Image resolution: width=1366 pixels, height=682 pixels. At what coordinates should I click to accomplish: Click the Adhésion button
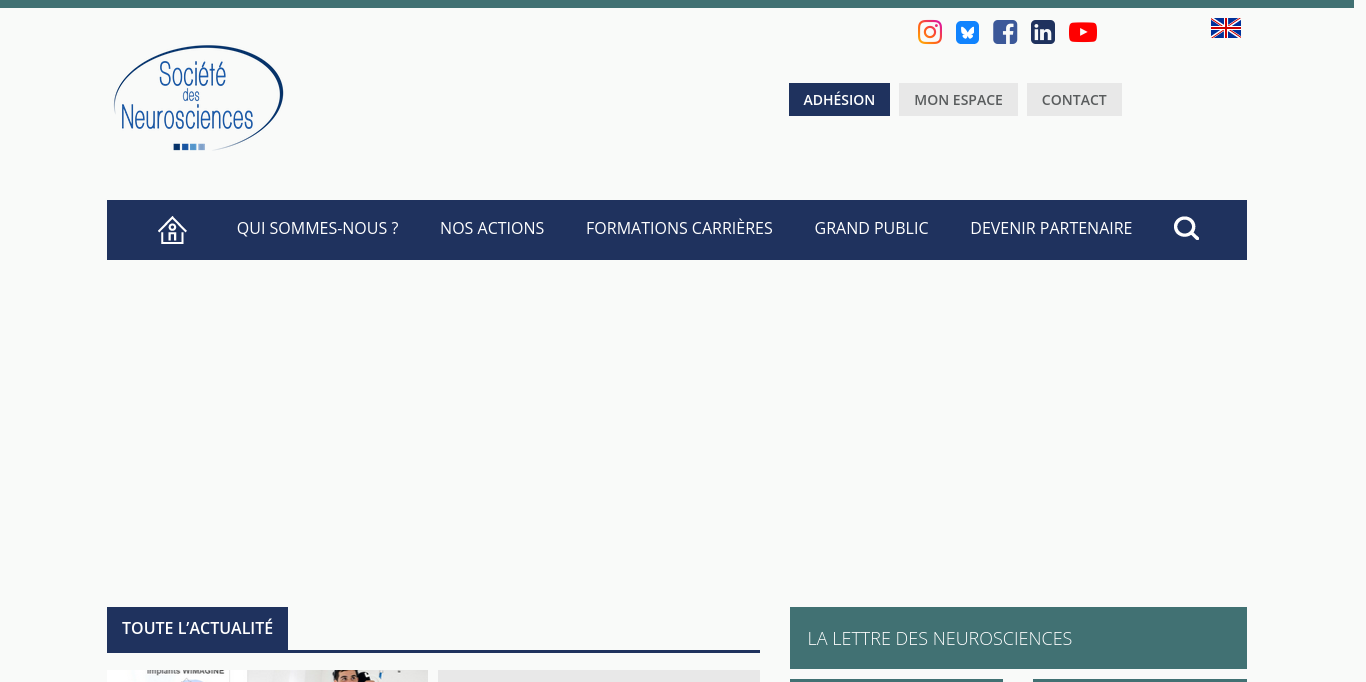(x=839, y=100)
